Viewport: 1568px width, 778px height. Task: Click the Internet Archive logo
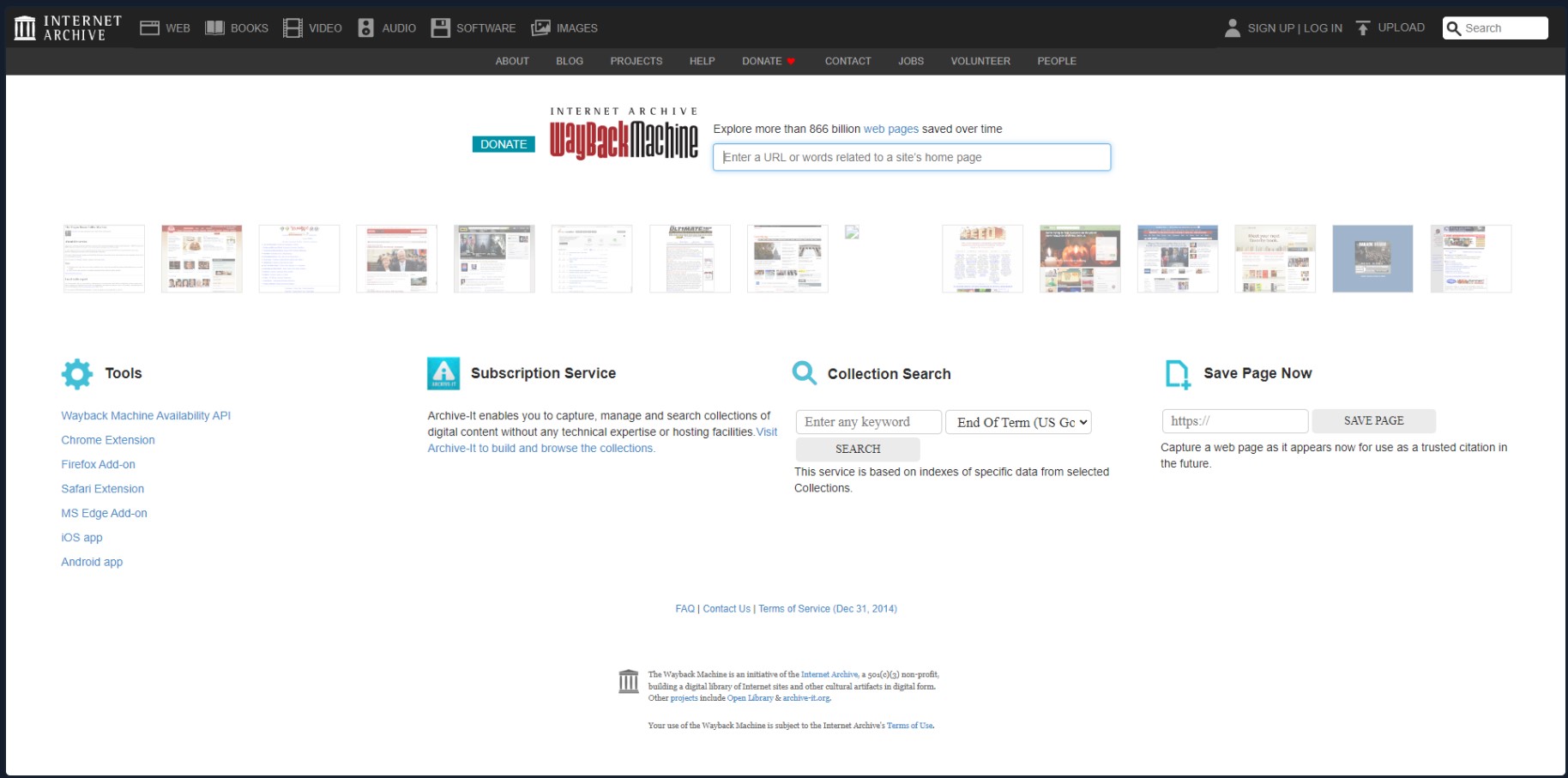coord(68,27)
